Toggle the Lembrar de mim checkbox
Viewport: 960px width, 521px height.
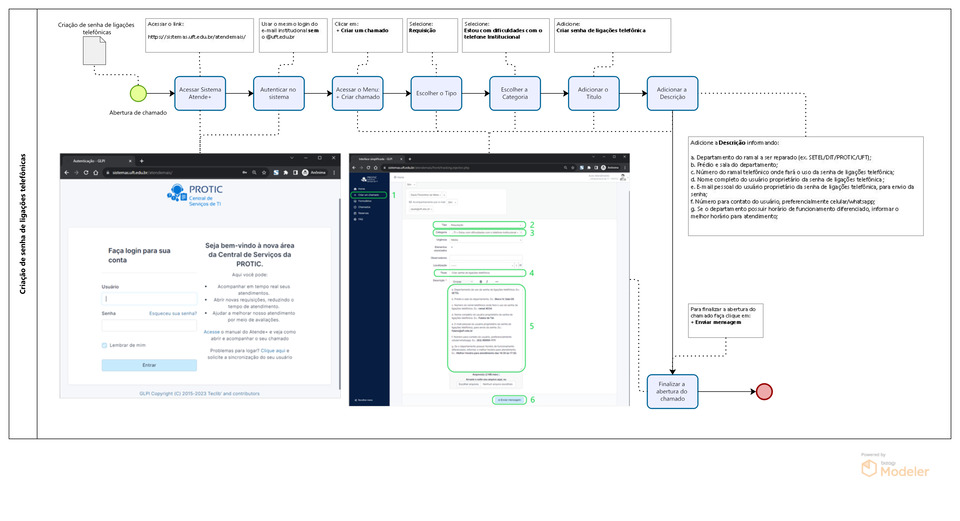[105, 345]
